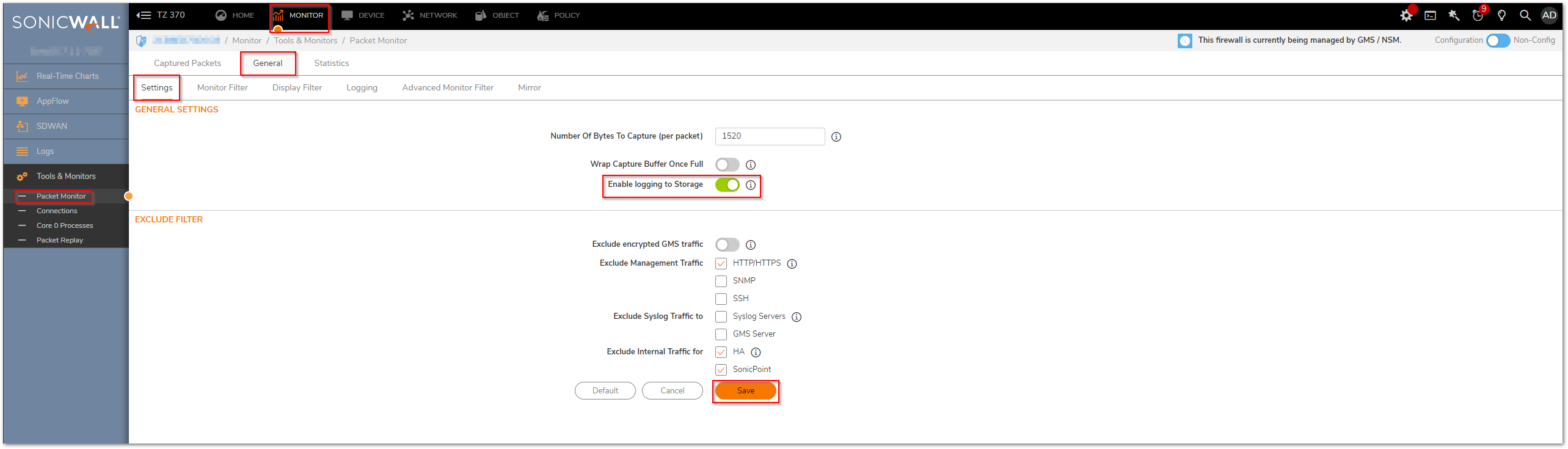Viewport: 1568px width, 449px height.
Task: Click the settings gear icon in top bar
Action: (x=1406, y=15)
